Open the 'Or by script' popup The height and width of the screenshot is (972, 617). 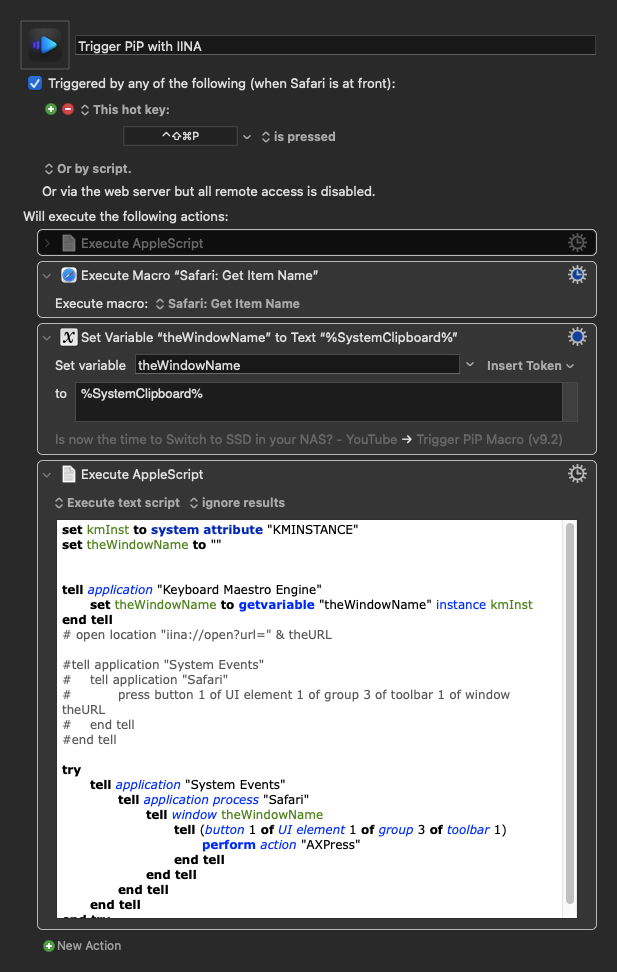[x=87, y=169]
